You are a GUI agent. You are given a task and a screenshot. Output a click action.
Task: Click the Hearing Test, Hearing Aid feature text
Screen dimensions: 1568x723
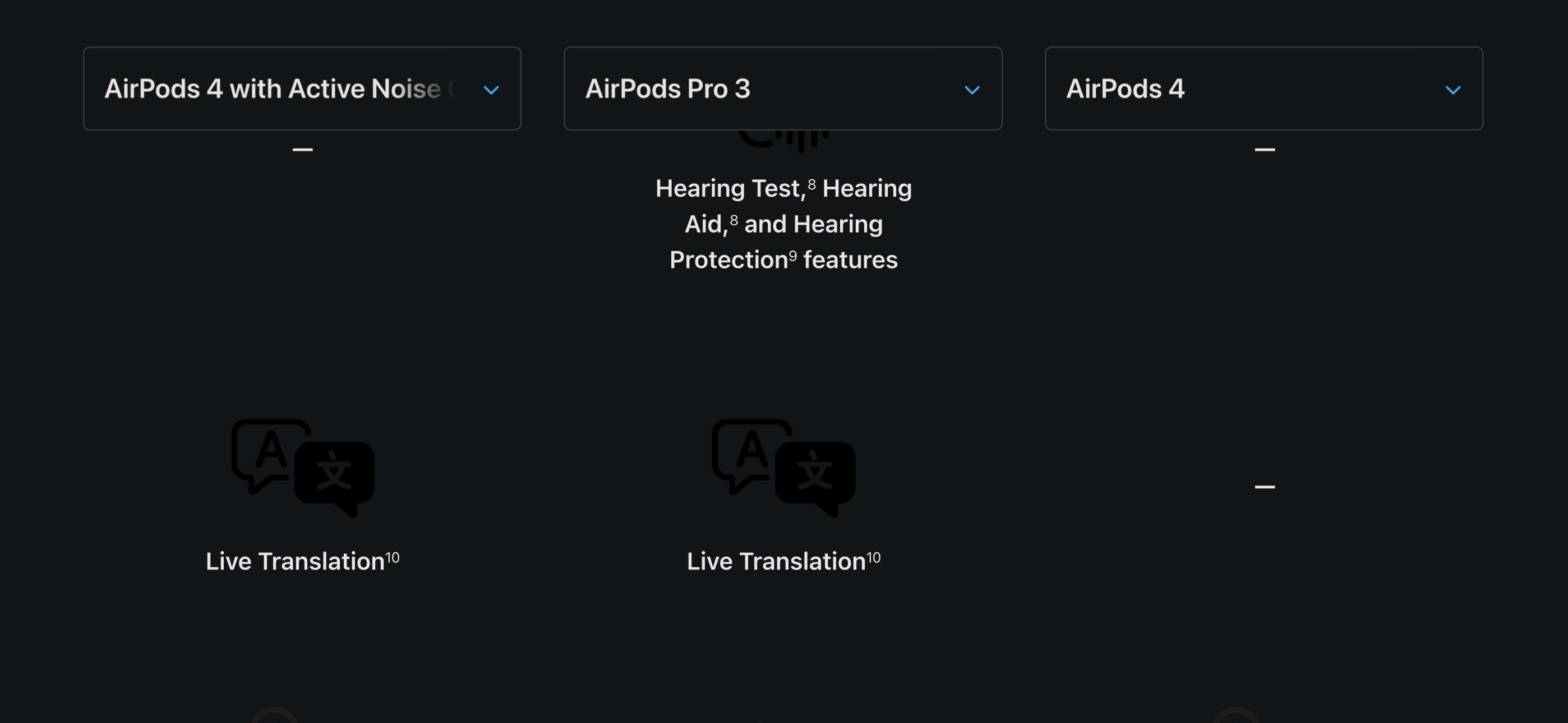783,224
